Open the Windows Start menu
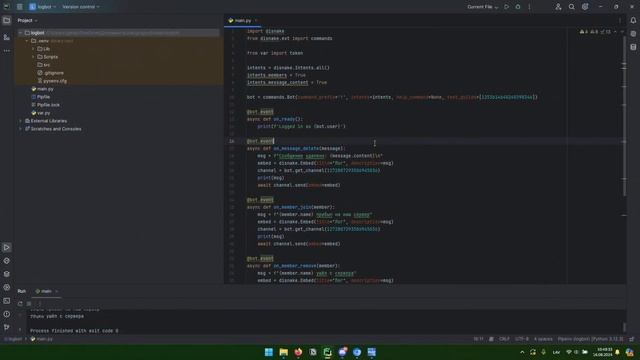Viewport: 640px width, 360px height. pos(269,352)
